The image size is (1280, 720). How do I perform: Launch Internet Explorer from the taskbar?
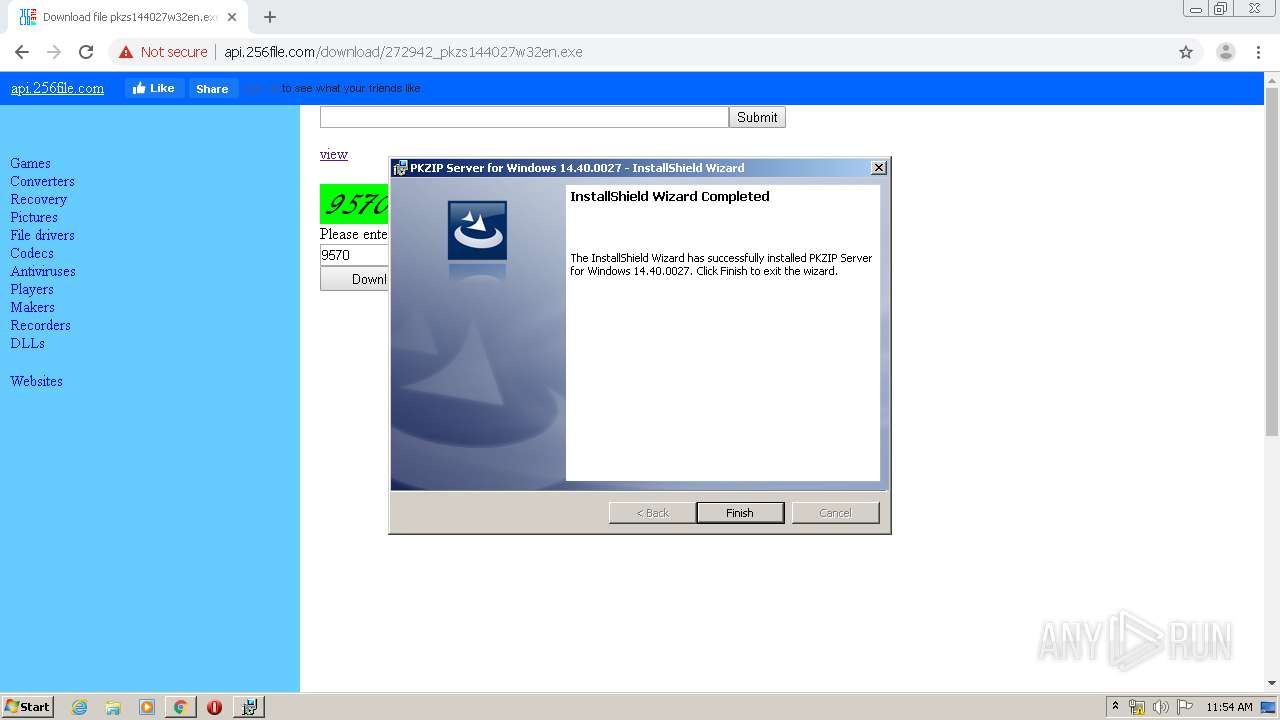[79, 707]
